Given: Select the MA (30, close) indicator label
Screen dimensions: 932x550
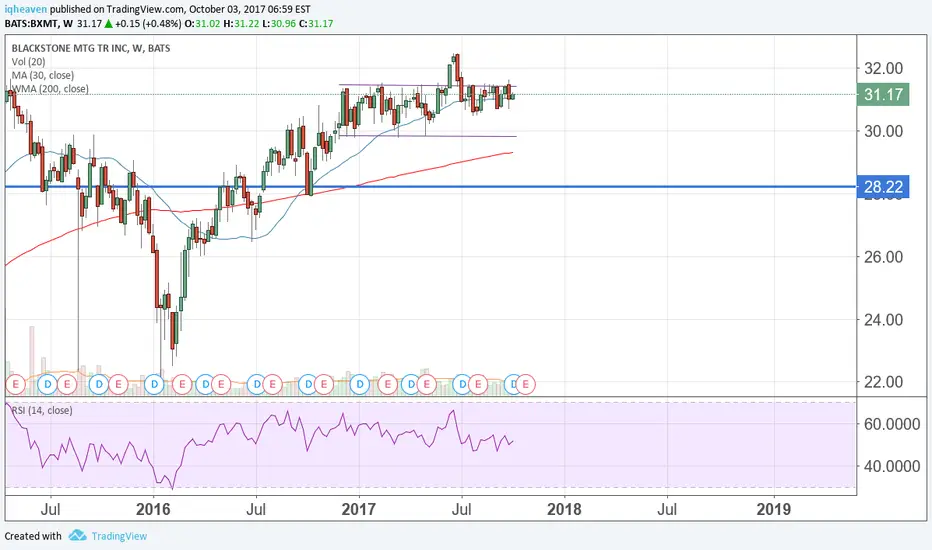Looking at the screenshot, I should coord(43,76).
